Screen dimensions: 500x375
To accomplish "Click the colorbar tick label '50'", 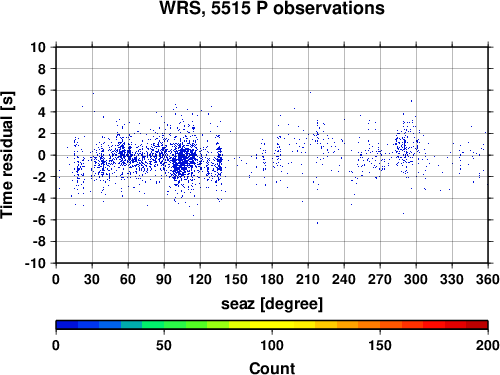I will (164, 345).
